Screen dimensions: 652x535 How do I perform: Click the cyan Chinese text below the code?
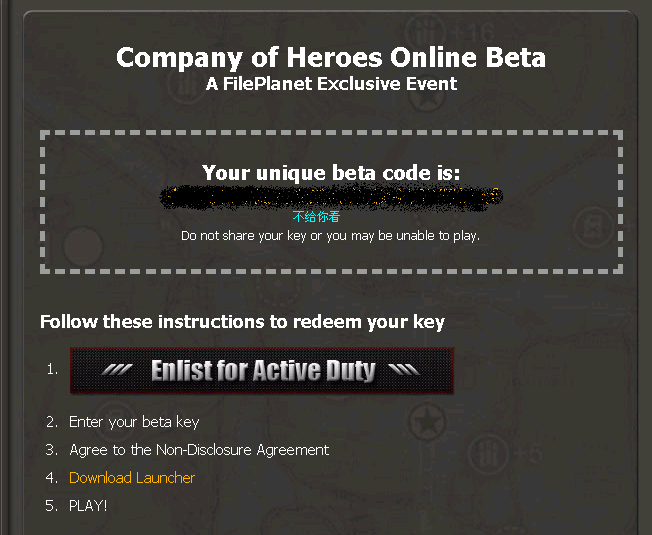pos(316,217)
